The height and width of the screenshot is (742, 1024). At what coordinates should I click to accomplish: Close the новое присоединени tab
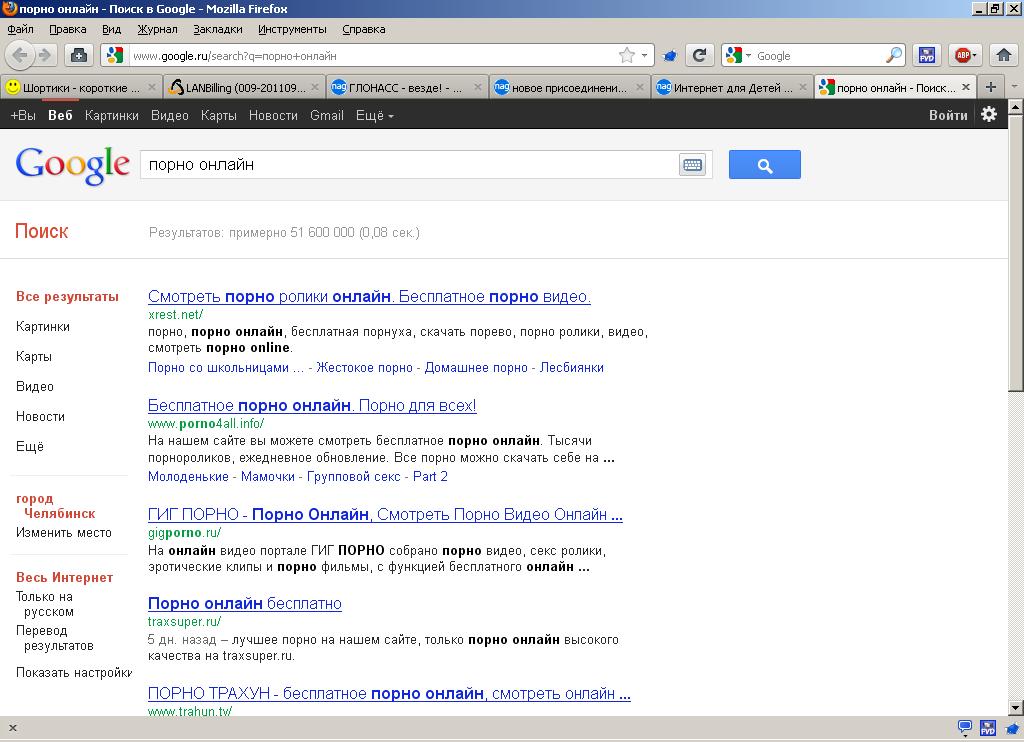click(640, 87)
